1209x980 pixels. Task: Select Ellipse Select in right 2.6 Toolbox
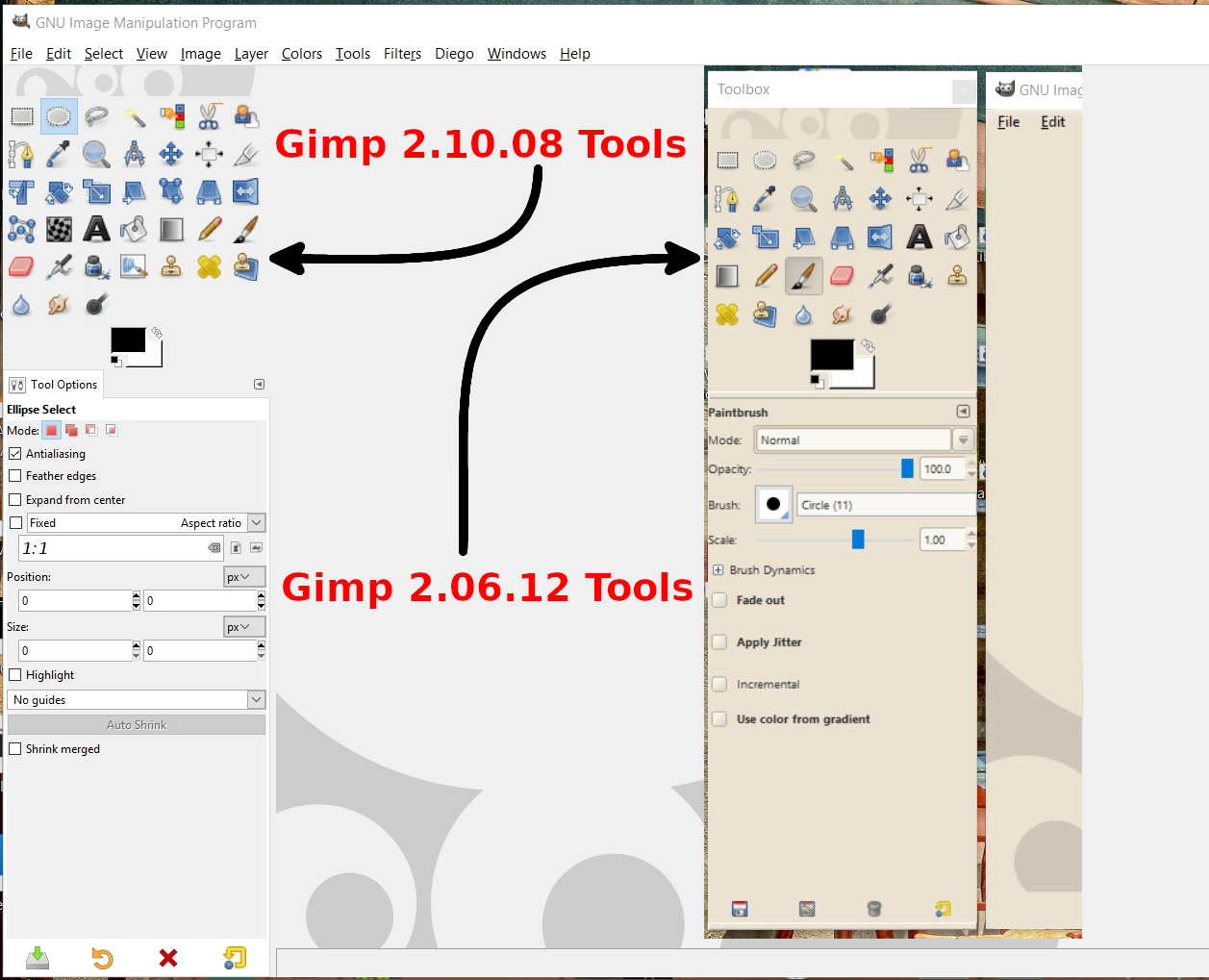click(x=766, y=161)
